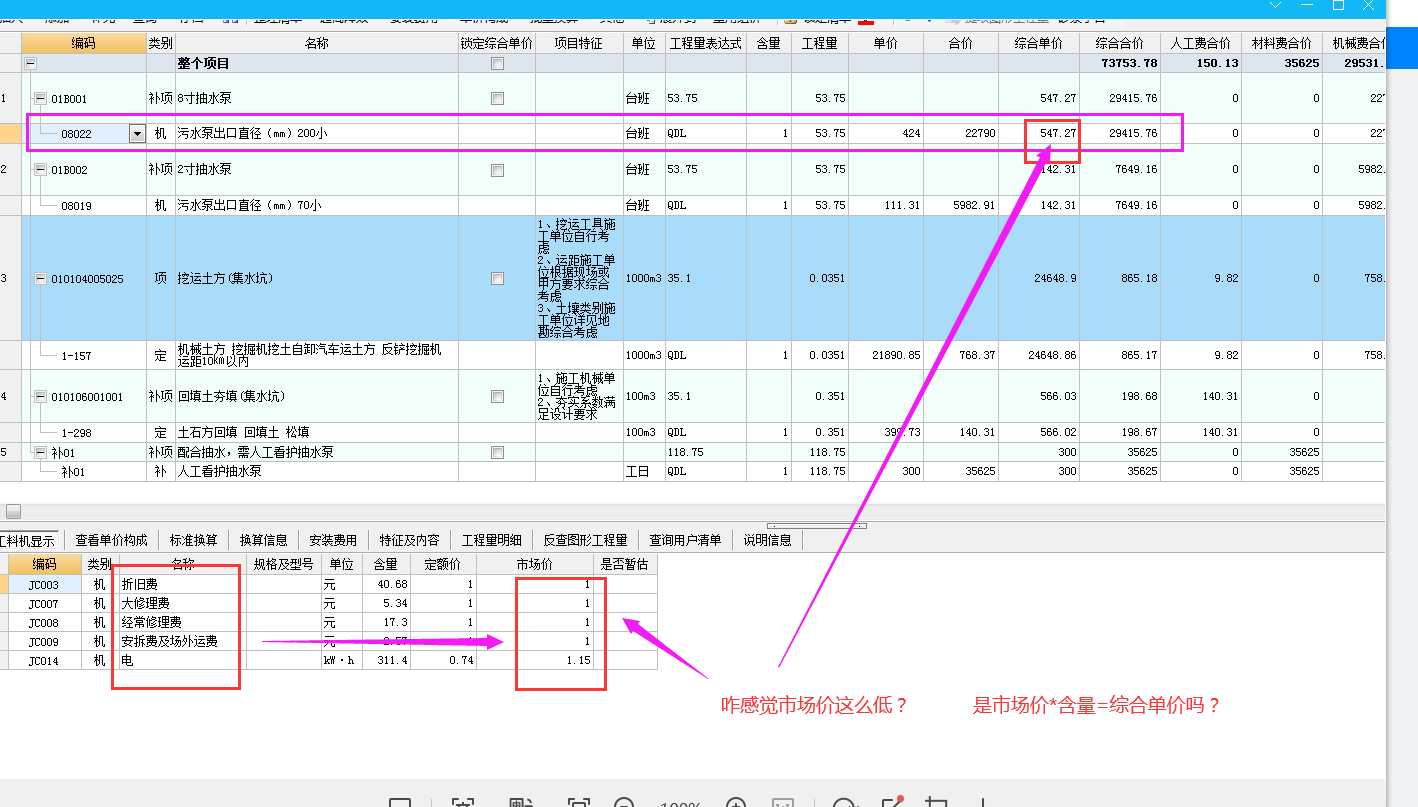Image resolution: width=1418 pixels, height=807 pixels.
Task: Click the 0.74 quota price cell
Action: pyautogui.click(x=443, y=660)
